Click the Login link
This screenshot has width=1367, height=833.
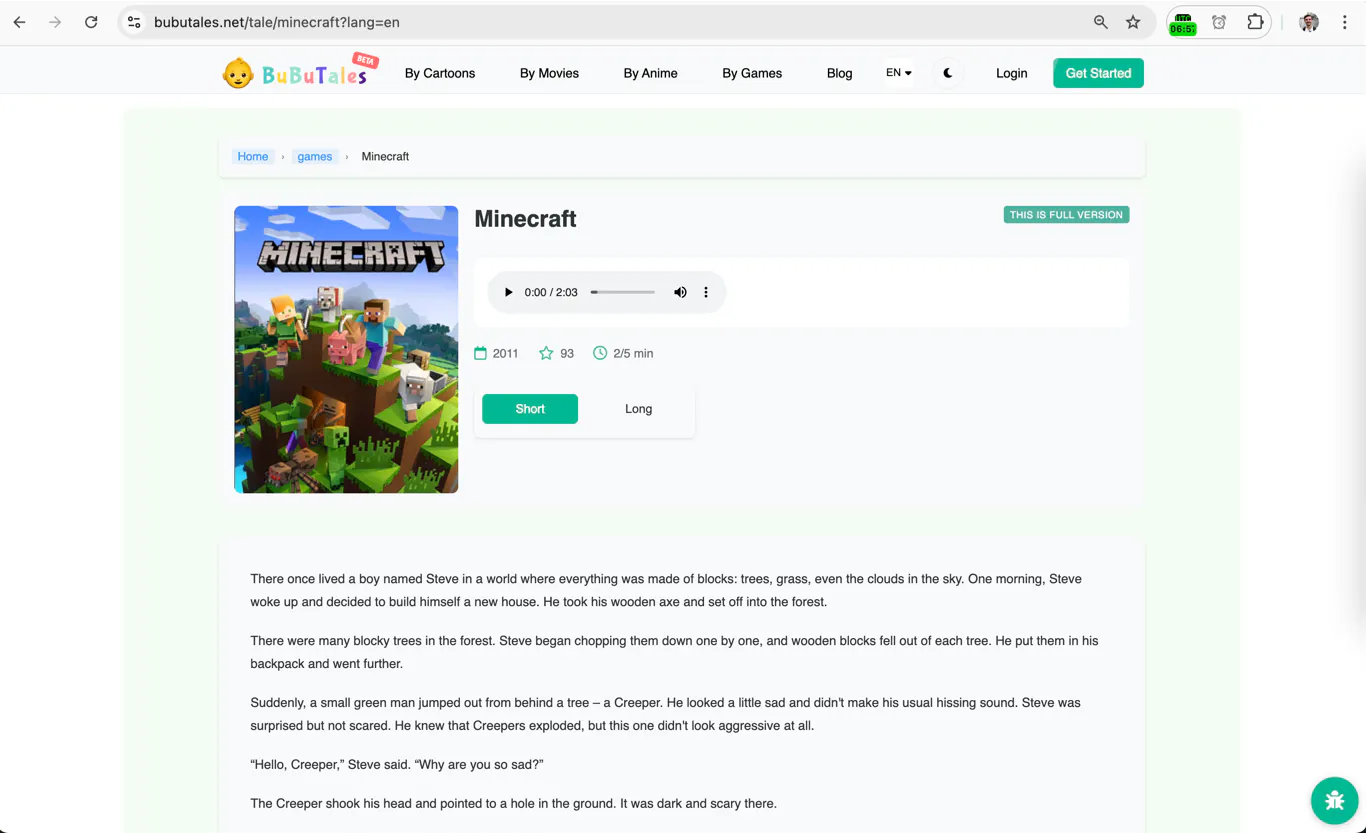[x=1012, y=73]
